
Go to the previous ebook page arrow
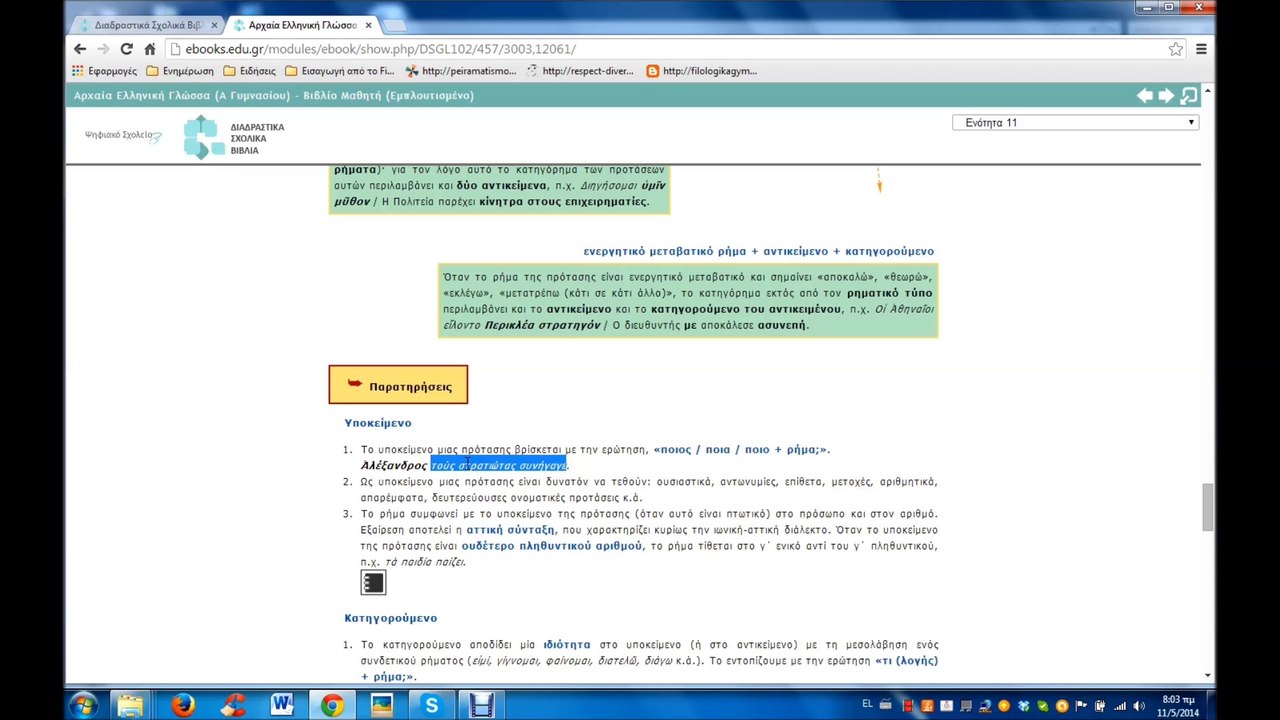[x=1145, y=95]
